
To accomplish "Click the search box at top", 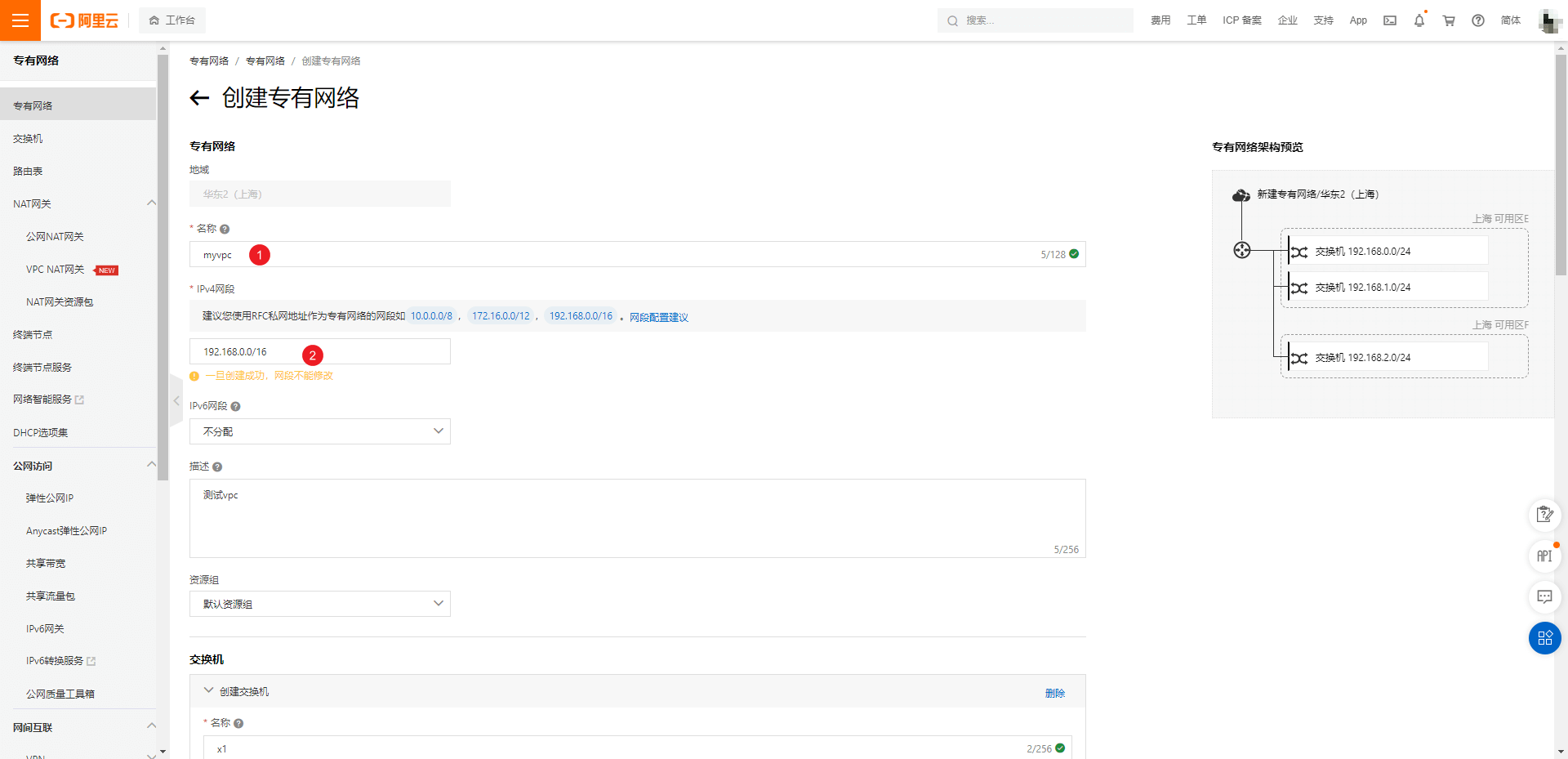I will point(1035,20).
